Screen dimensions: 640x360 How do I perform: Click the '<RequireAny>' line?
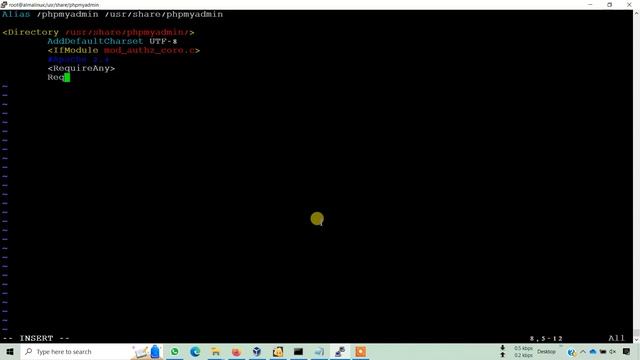pos(81,68)
